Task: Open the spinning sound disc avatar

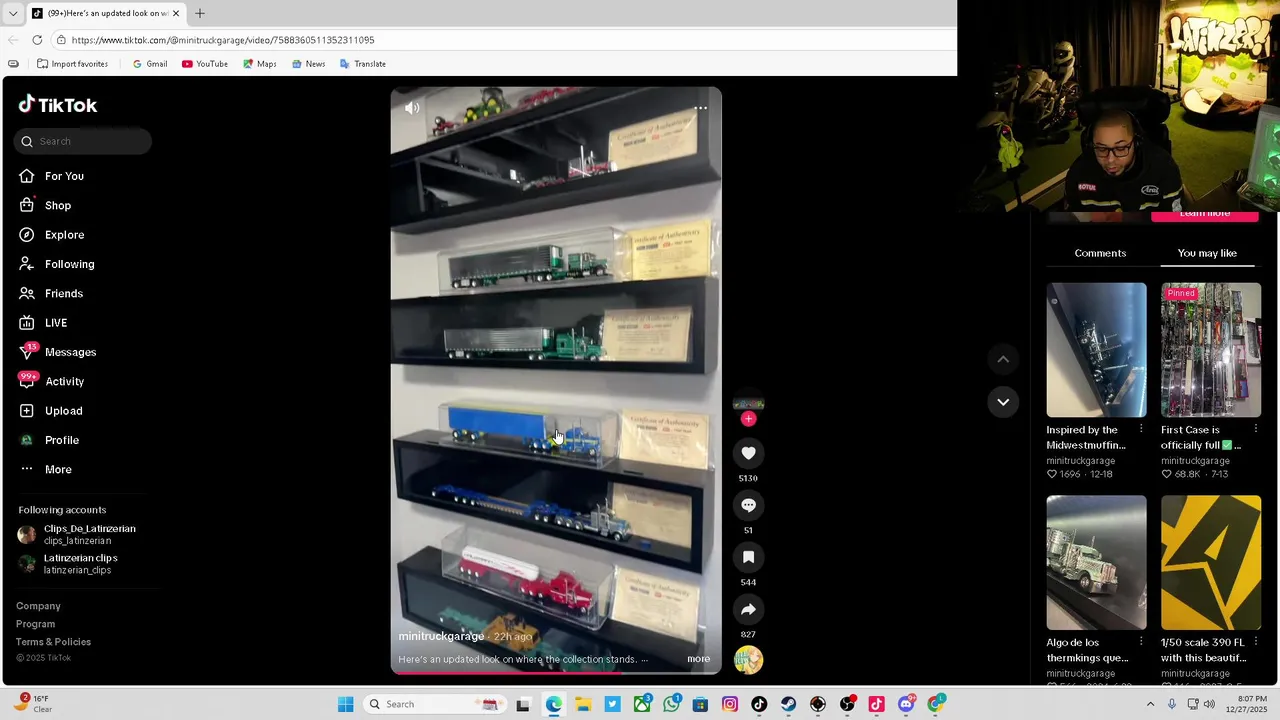Action: click(x=748, y=659)
